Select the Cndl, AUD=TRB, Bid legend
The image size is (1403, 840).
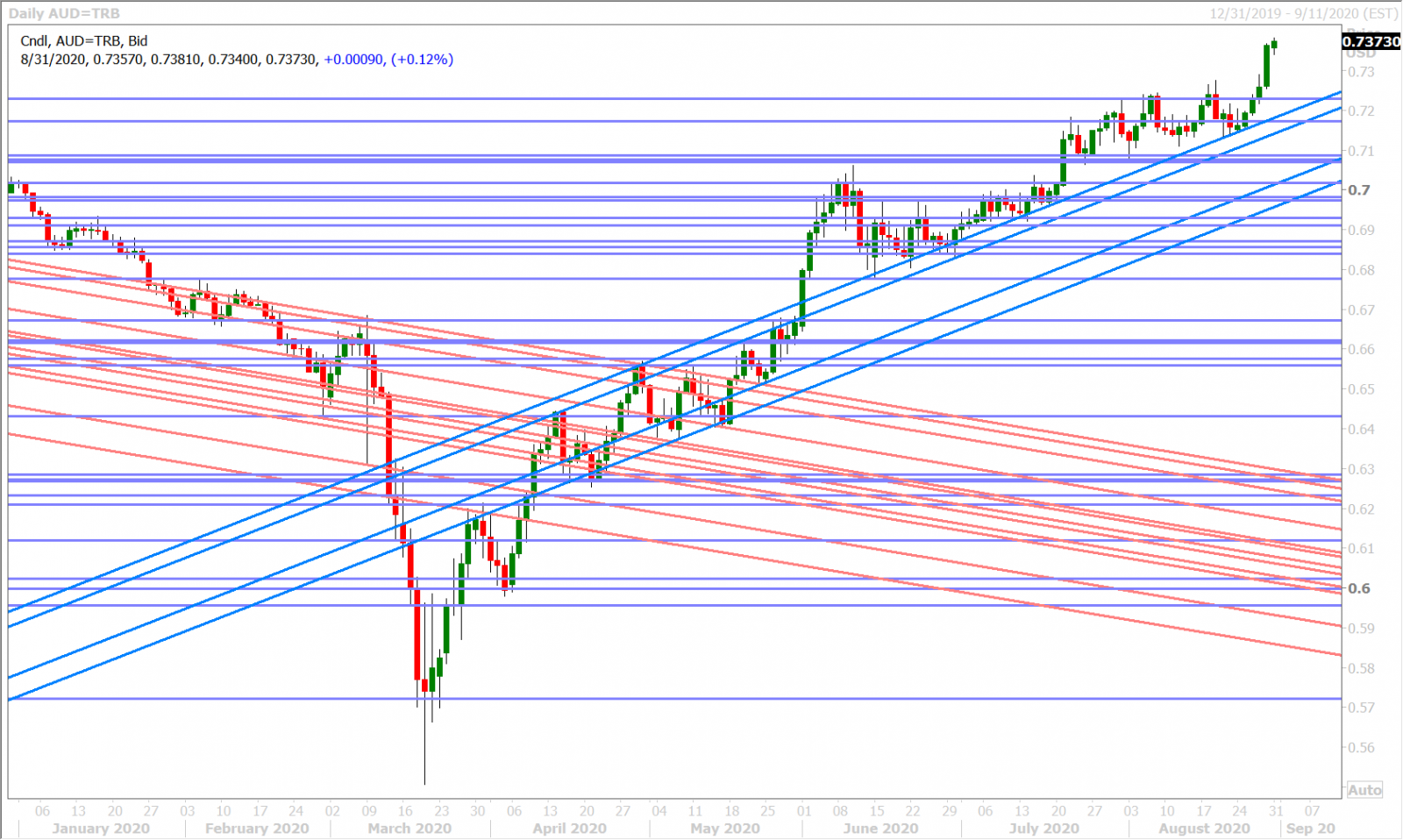[x=84, y=40]
